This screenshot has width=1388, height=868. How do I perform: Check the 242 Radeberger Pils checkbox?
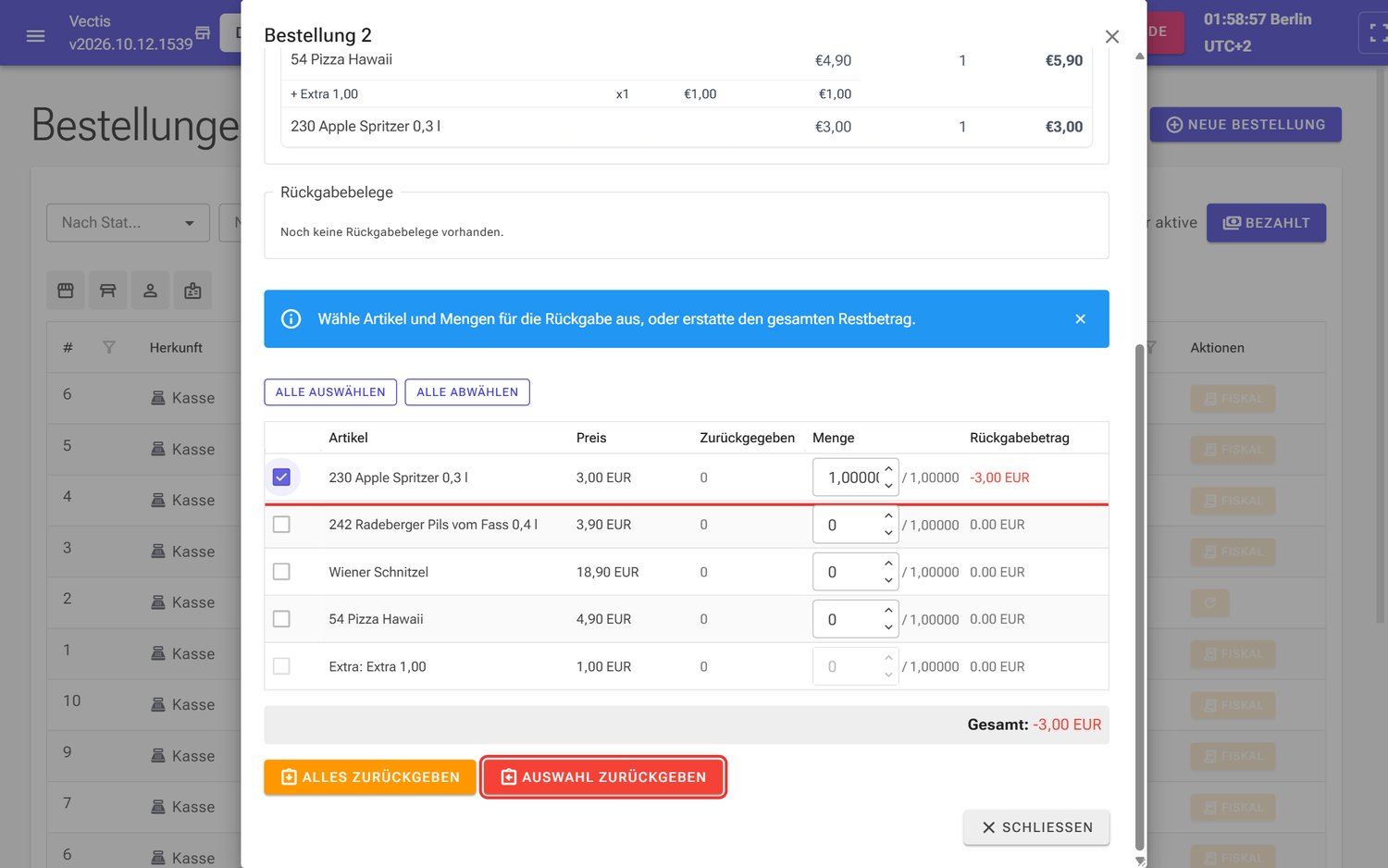[282, 525]
